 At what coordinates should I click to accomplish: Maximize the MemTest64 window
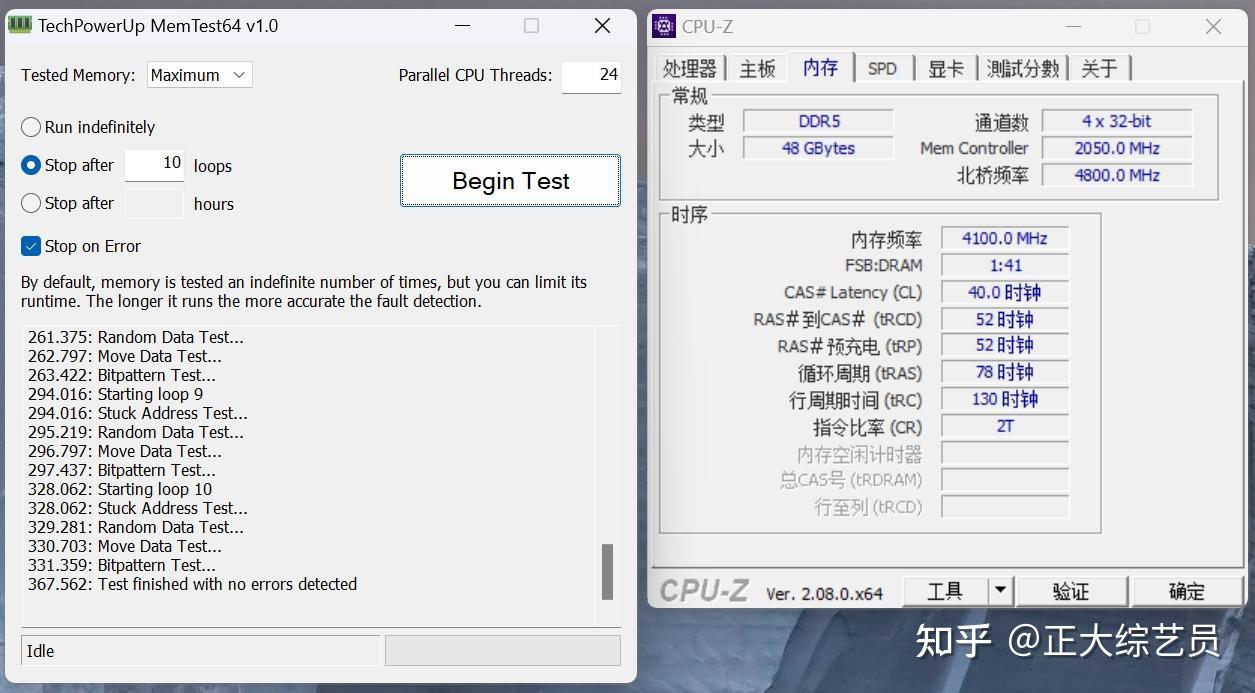tap(531, 25)
